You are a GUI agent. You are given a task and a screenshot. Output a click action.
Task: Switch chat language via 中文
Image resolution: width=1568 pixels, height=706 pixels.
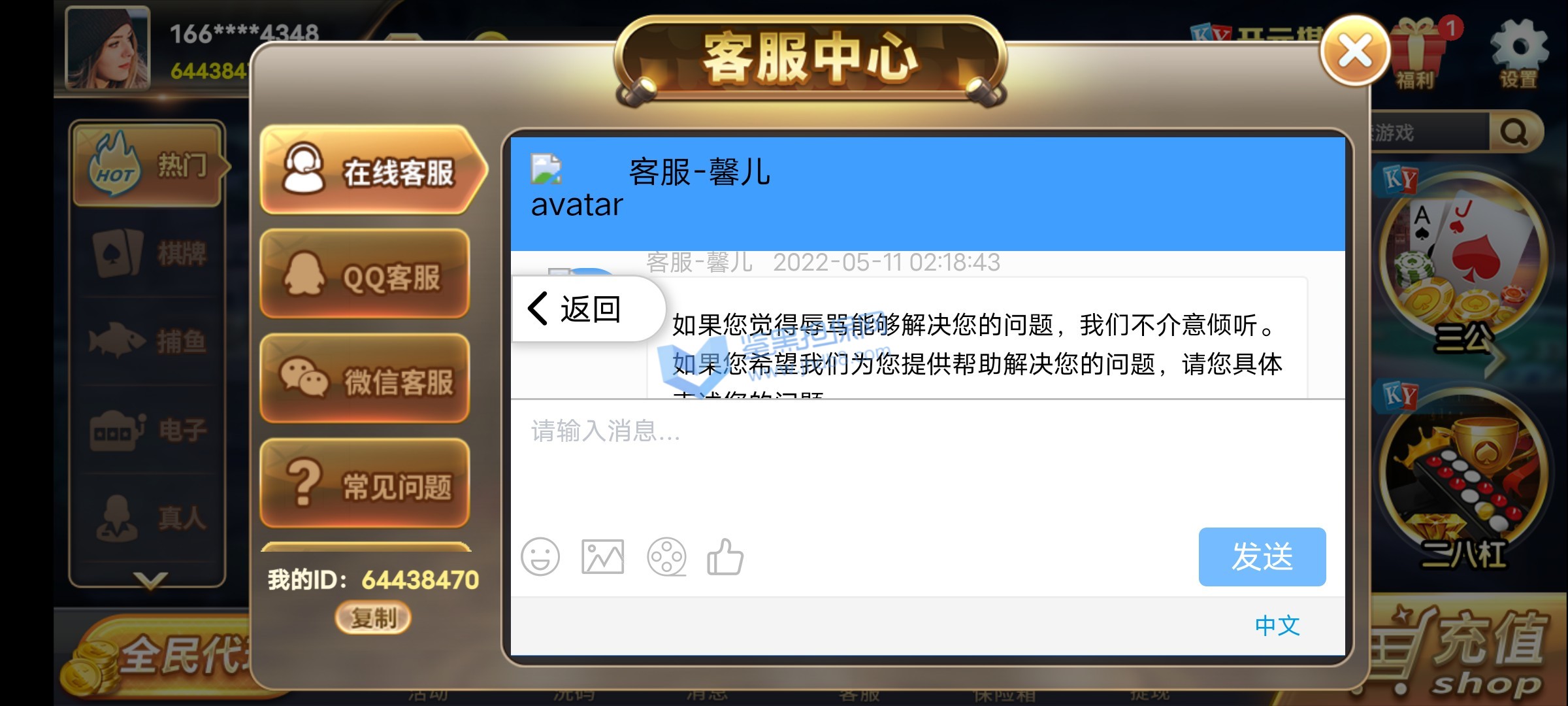(x=1277, y=626)
